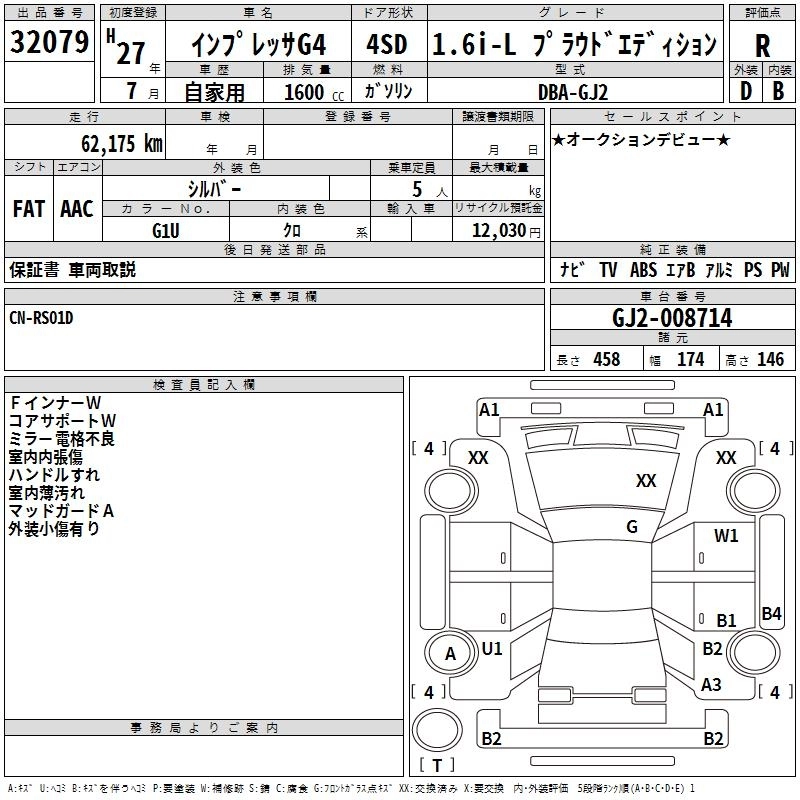Select the G mark on the windshield
800x800 pixels.
[631, 527]
